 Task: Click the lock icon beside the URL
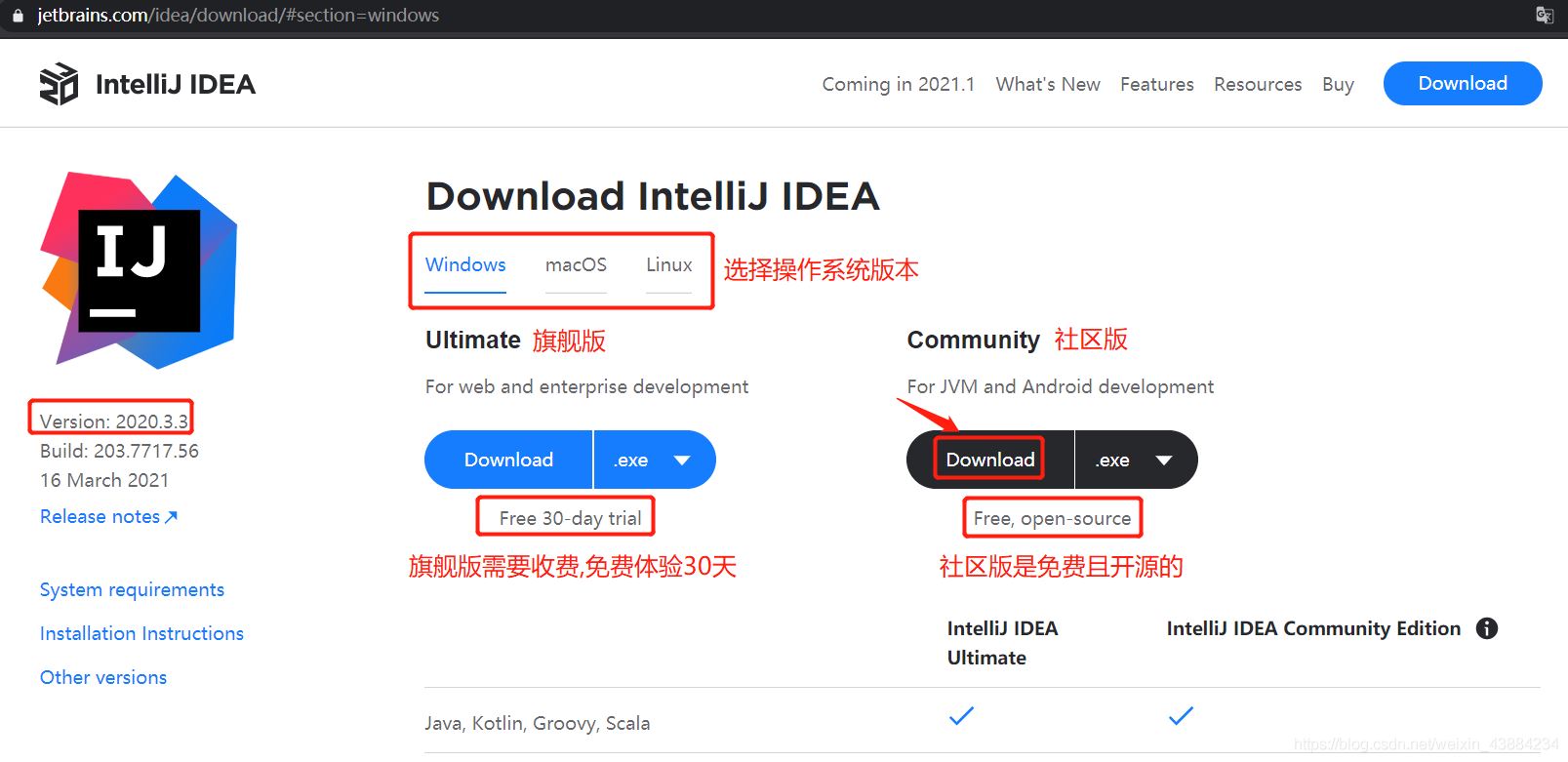18,16
